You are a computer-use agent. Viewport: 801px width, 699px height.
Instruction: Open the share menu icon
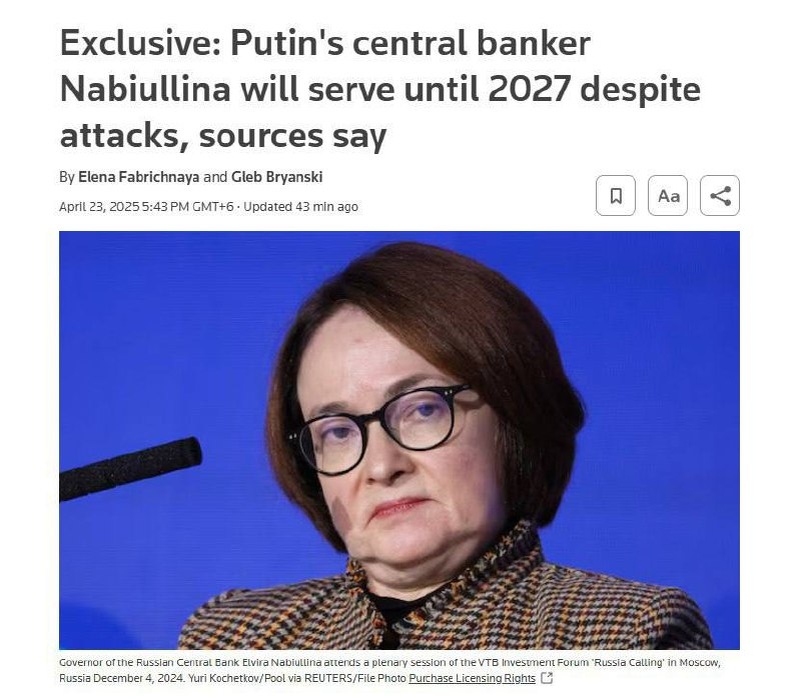point(720,195)
